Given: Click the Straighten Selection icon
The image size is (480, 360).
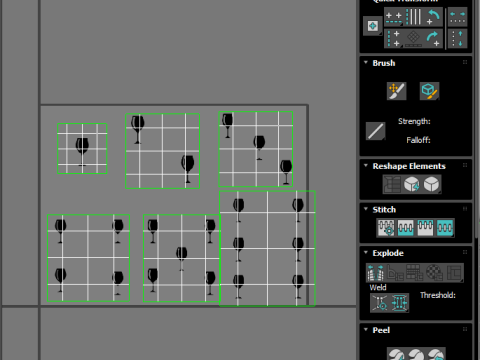Looking at the screenshot, I should 392,184.
